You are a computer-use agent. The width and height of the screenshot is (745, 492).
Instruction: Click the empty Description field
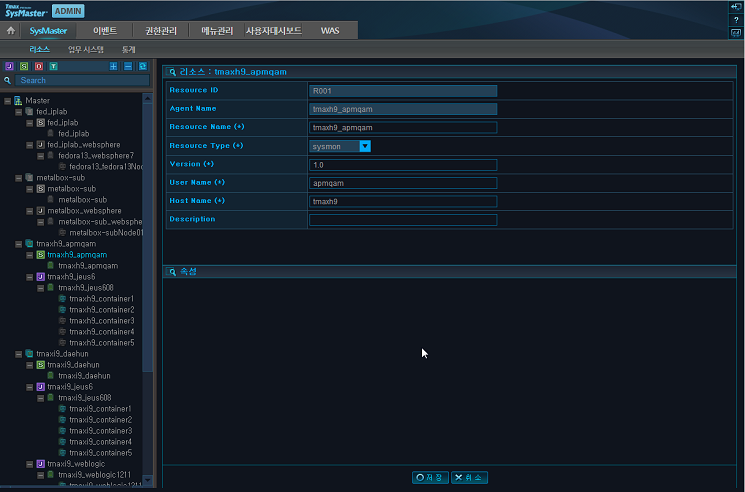[x=403, y=220]
